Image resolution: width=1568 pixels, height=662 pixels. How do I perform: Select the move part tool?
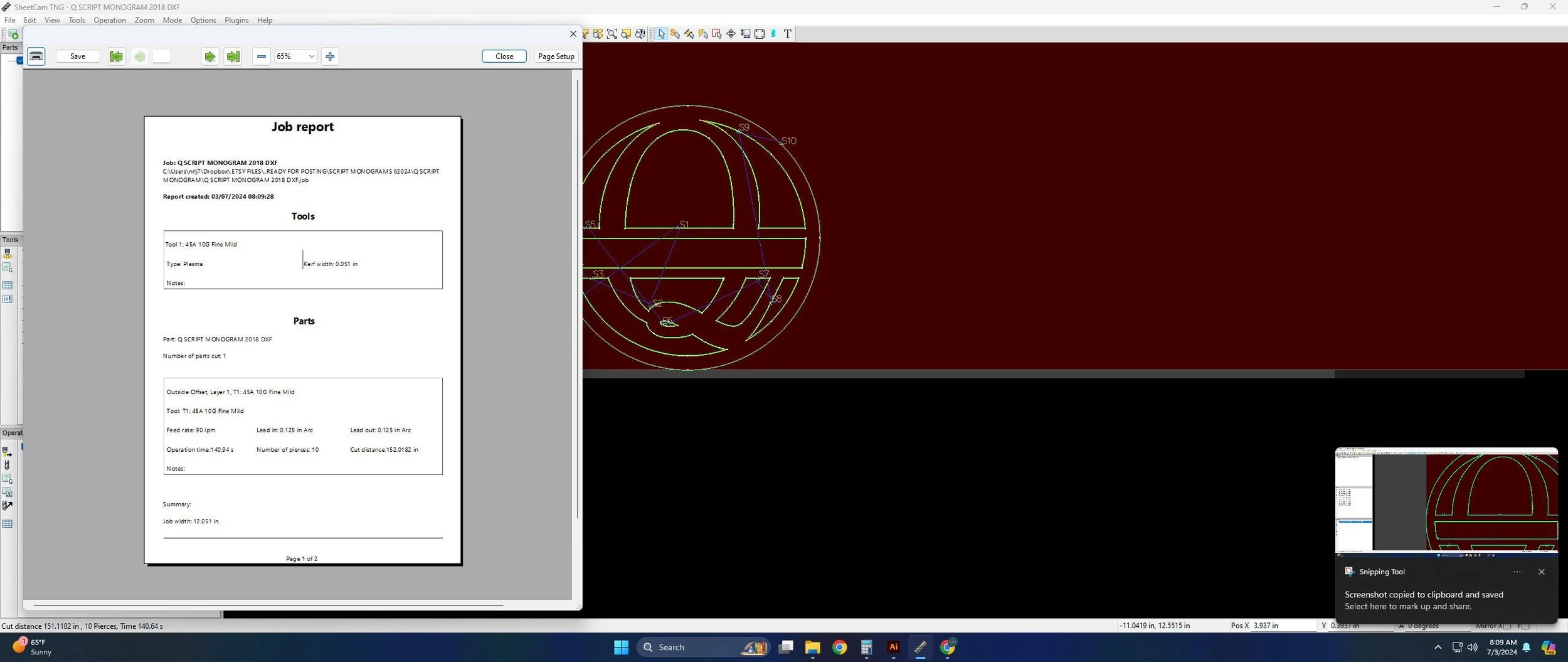tap(731, 34)
